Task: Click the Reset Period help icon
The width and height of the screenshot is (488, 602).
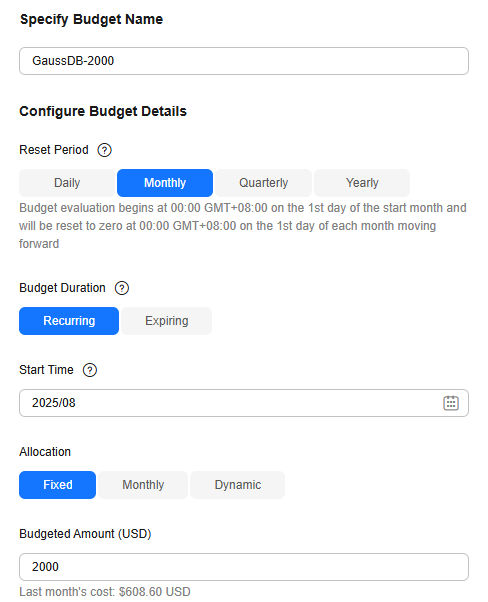Action: [104, 150]
